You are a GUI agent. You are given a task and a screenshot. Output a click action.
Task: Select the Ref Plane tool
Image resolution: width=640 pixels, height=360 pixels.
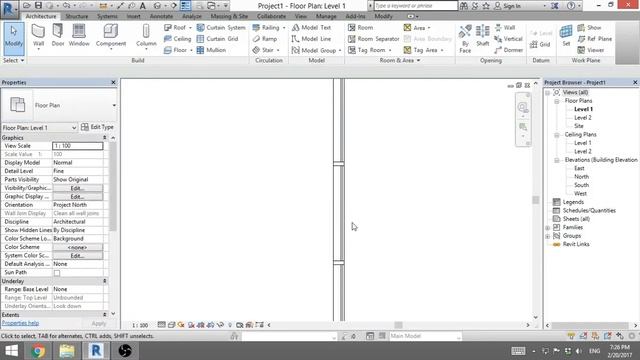(x=594, y=39)
